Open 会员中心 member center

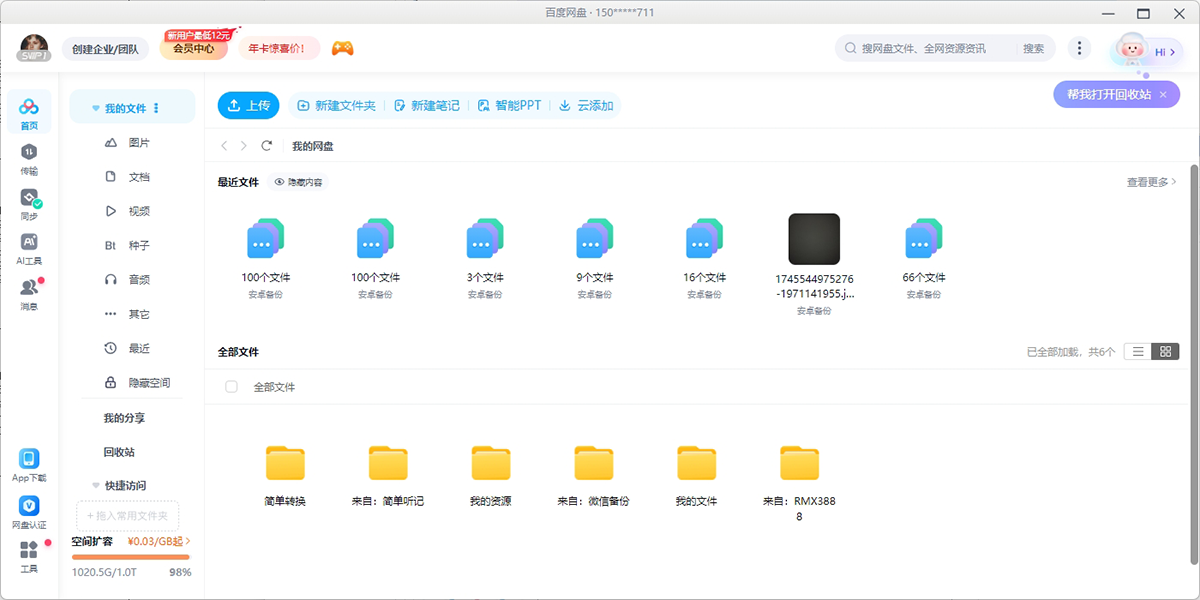coord(194,46)
